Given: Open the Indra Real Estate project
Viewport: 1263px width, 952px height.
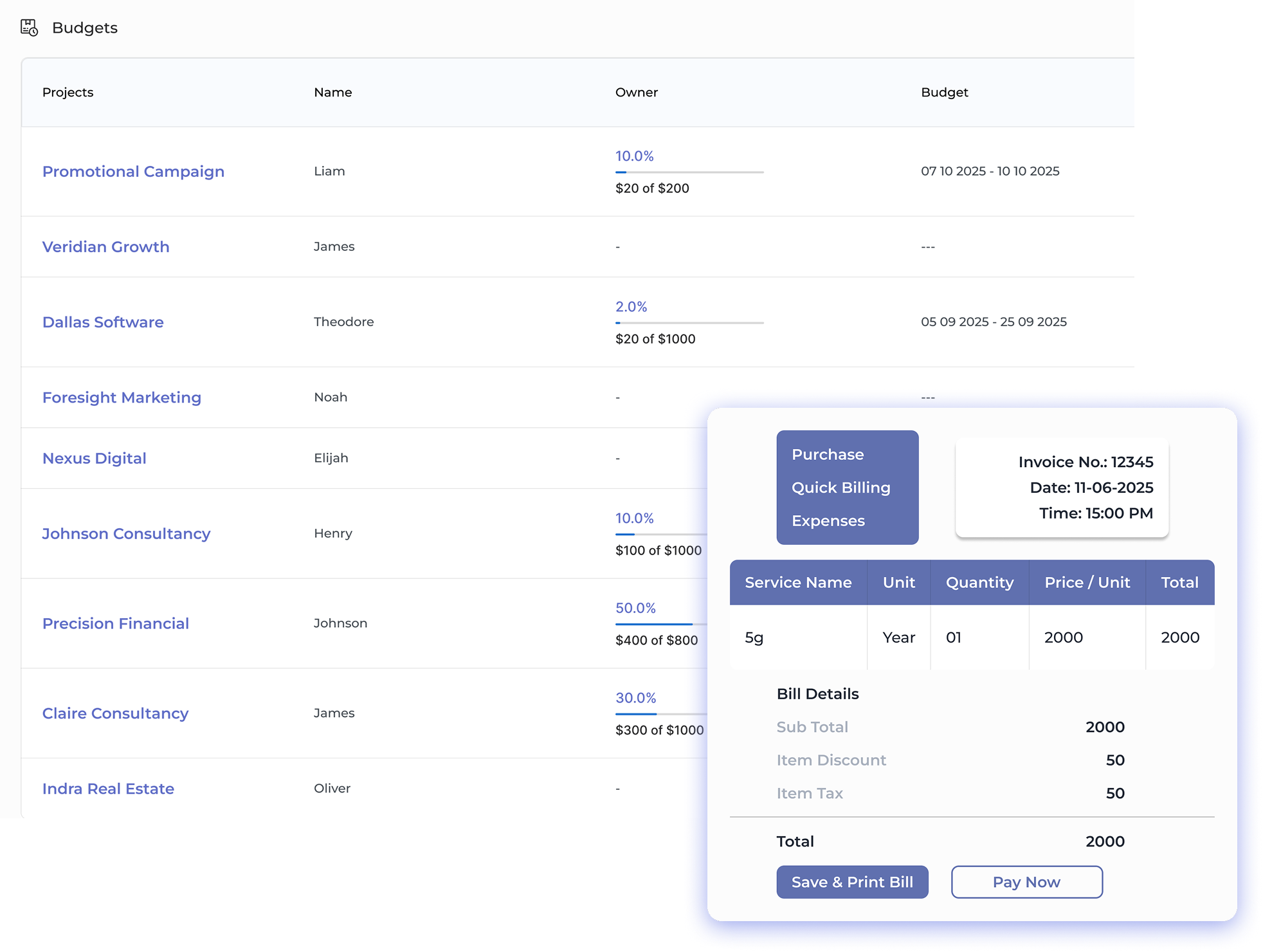Looking at the screenshot, I should pyautogui.click(x=108, y=788).
